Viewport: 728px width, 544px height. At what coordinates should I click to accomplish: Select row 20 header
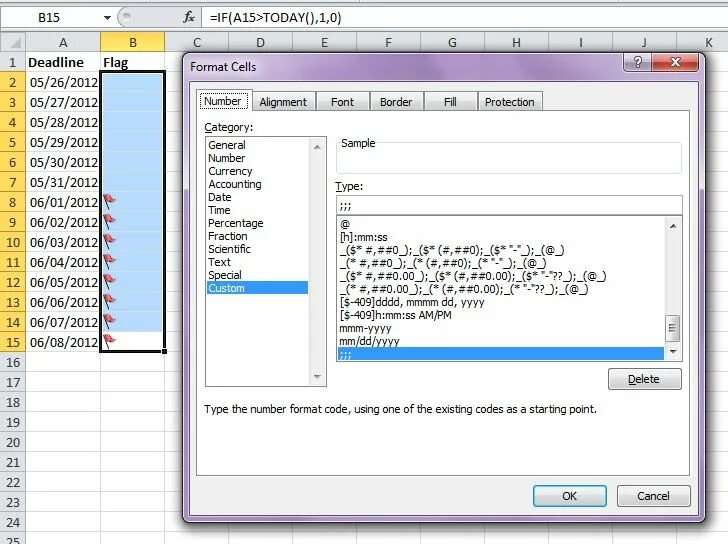13,442
